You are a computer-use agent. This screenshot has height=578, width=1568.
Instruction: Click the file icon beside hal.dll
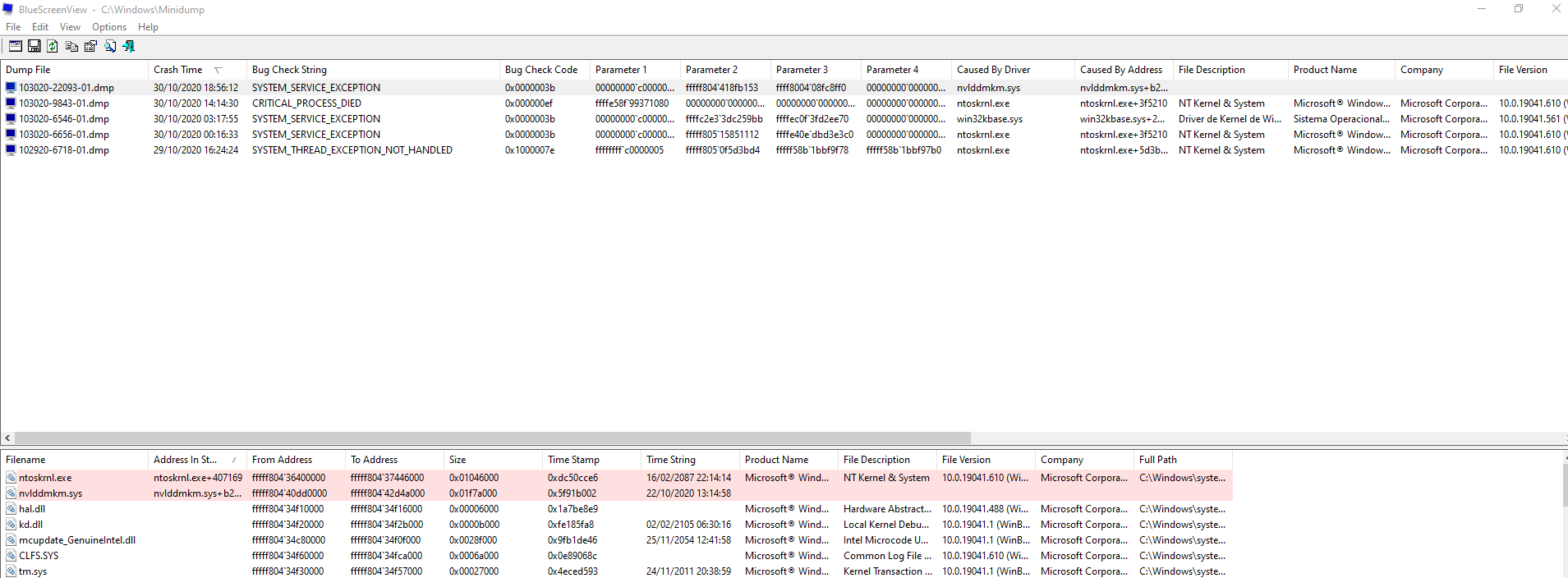[11, 509]
